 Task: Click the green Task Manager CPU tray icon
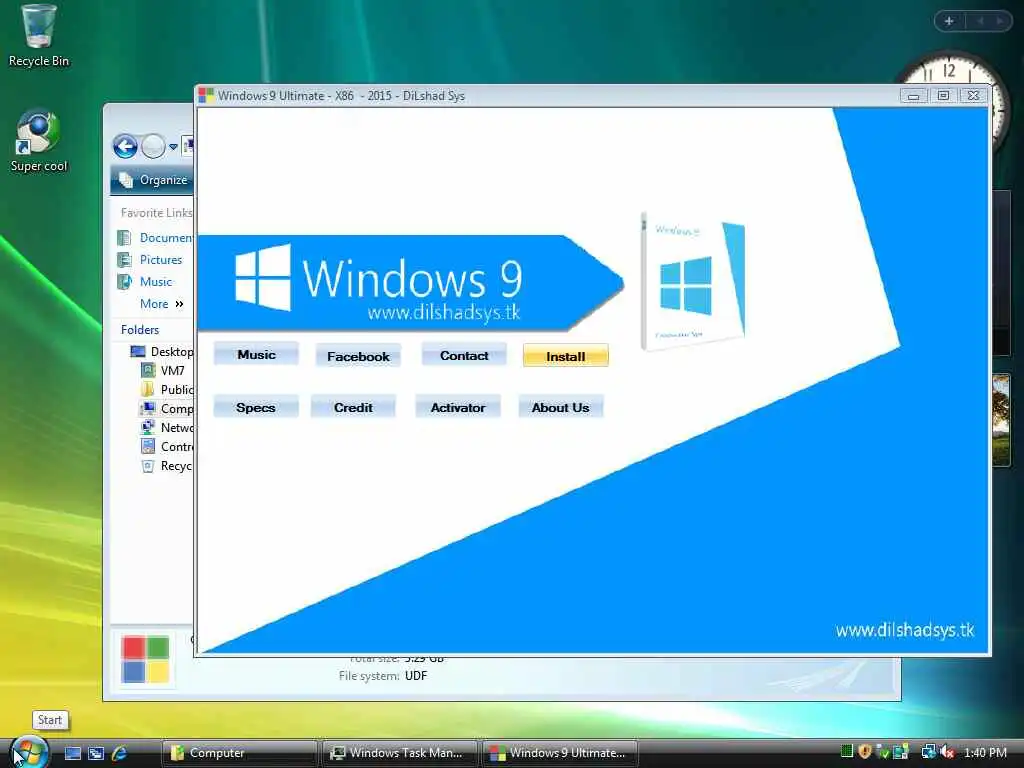847,752
